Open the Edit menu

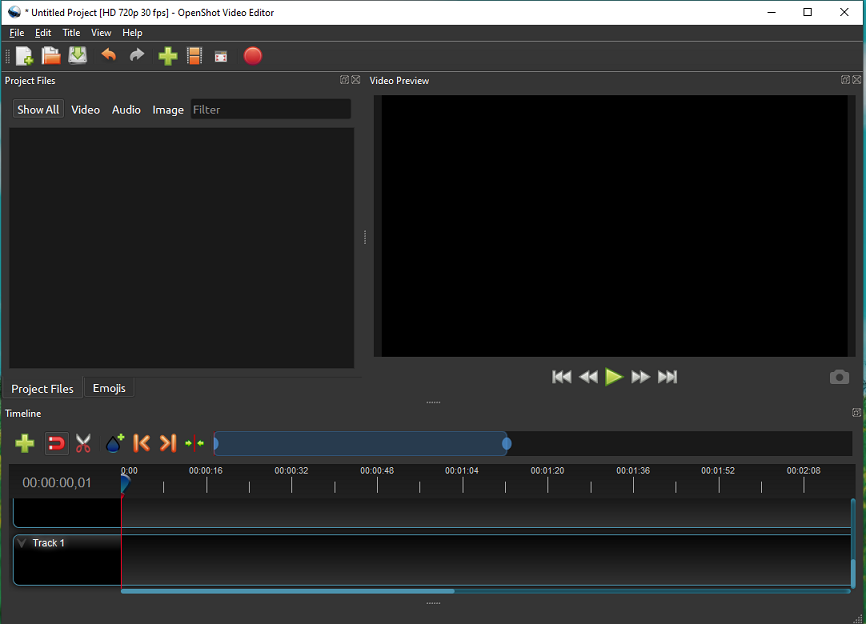click(43, 33)
